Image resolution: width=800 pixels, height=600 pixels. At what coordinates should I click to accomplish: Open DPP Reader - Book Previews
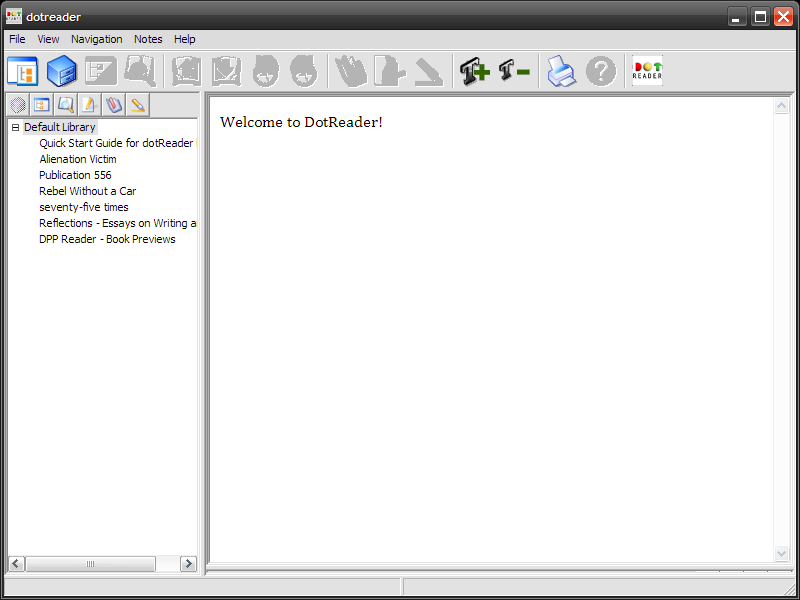107,239
